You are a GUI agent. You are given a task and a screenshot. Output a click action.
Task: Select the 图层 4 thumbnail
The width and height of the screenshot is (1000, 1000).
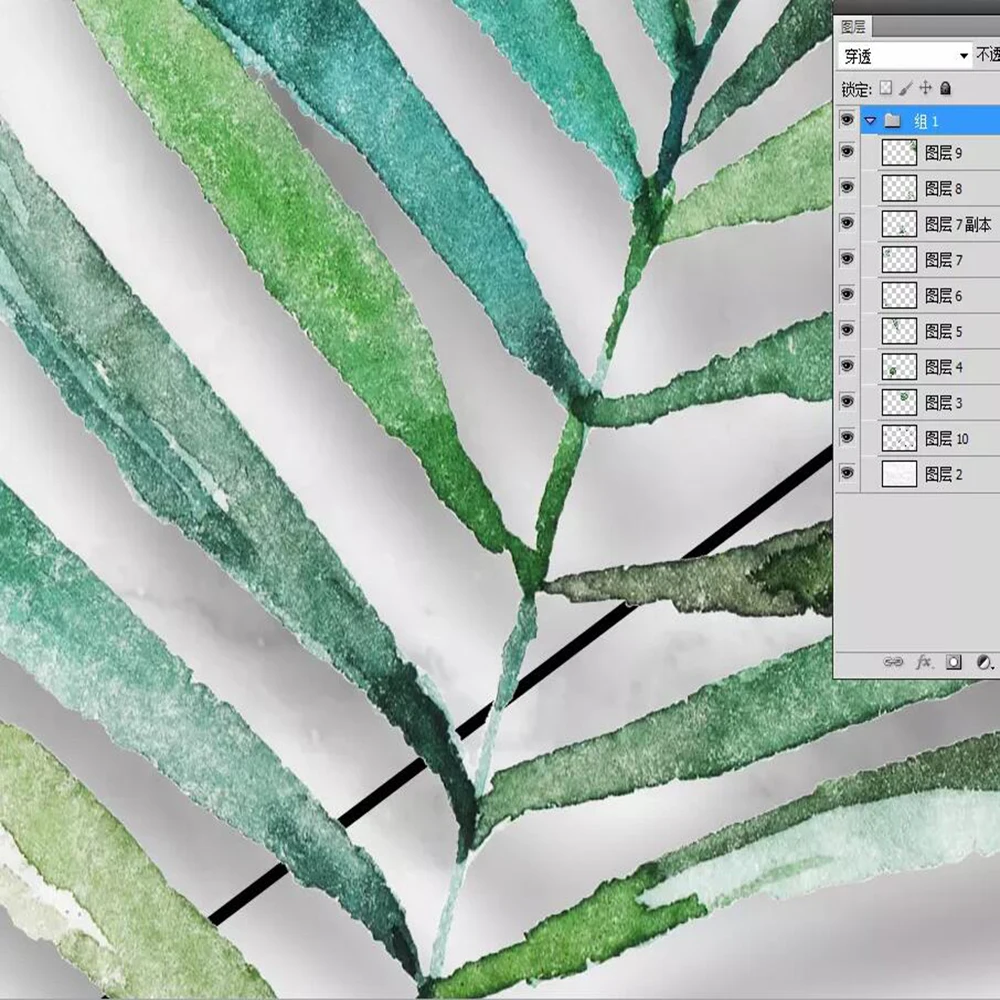click(899, 367)
